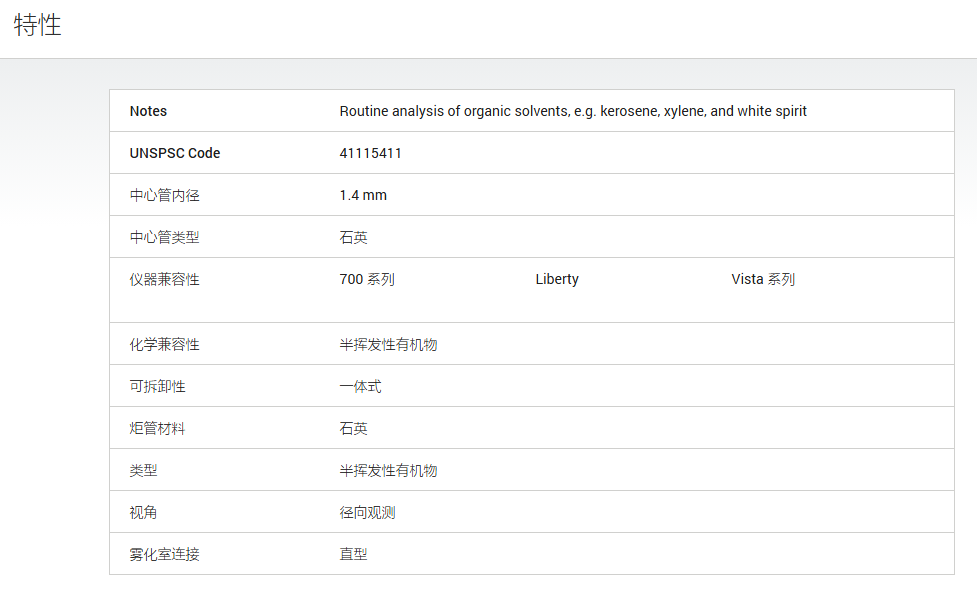Select the 直型 value
977x607 pixels.
pyautogui.click(x=353, y=554)
